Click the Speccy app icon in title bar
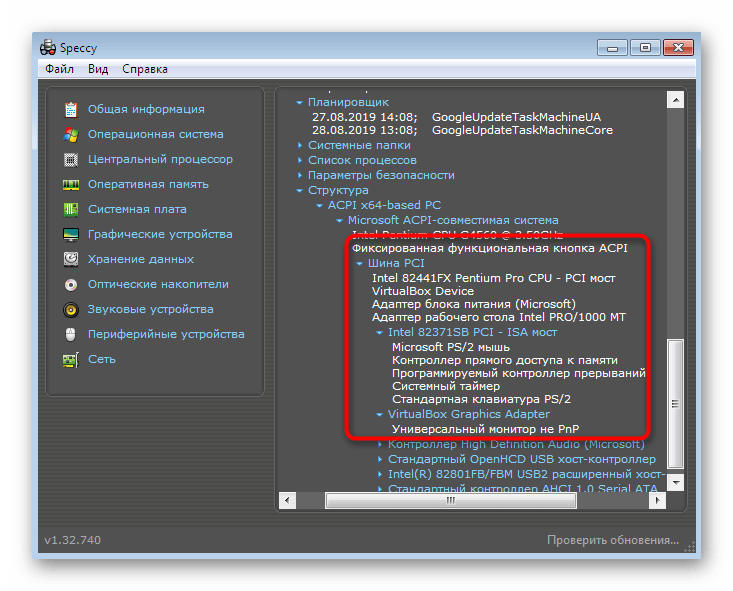 click(48, 47)
